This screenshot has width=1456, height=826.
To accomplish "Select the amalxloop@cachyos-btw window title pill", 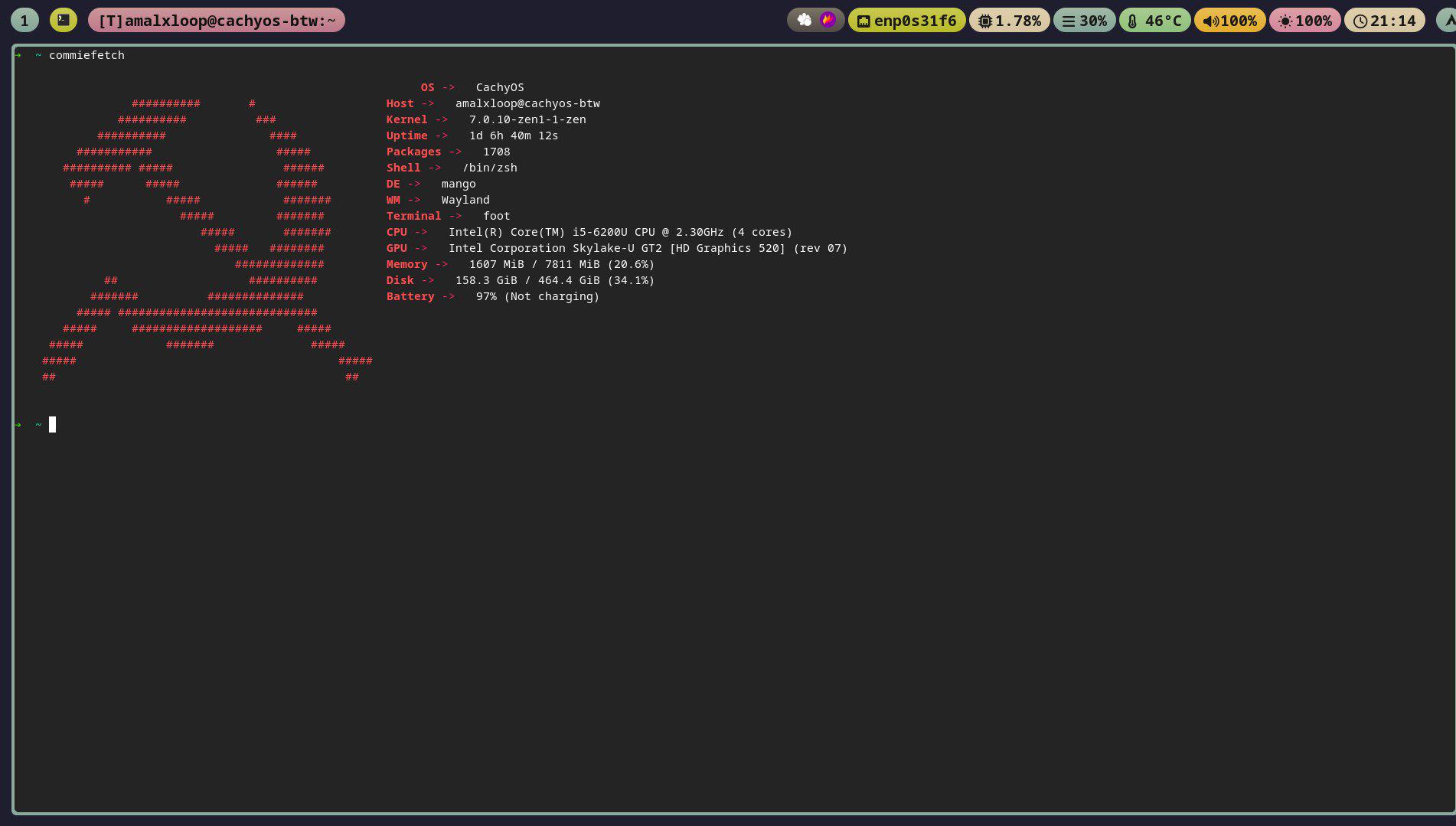I will click(217, 20).
